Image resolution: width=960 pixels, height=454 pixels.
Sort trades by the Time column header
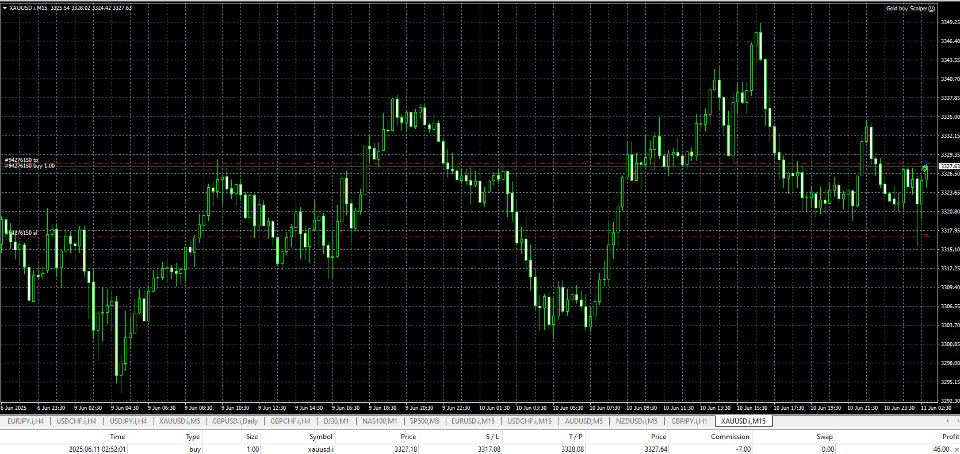pyautogui.click(x=118, y=437)
